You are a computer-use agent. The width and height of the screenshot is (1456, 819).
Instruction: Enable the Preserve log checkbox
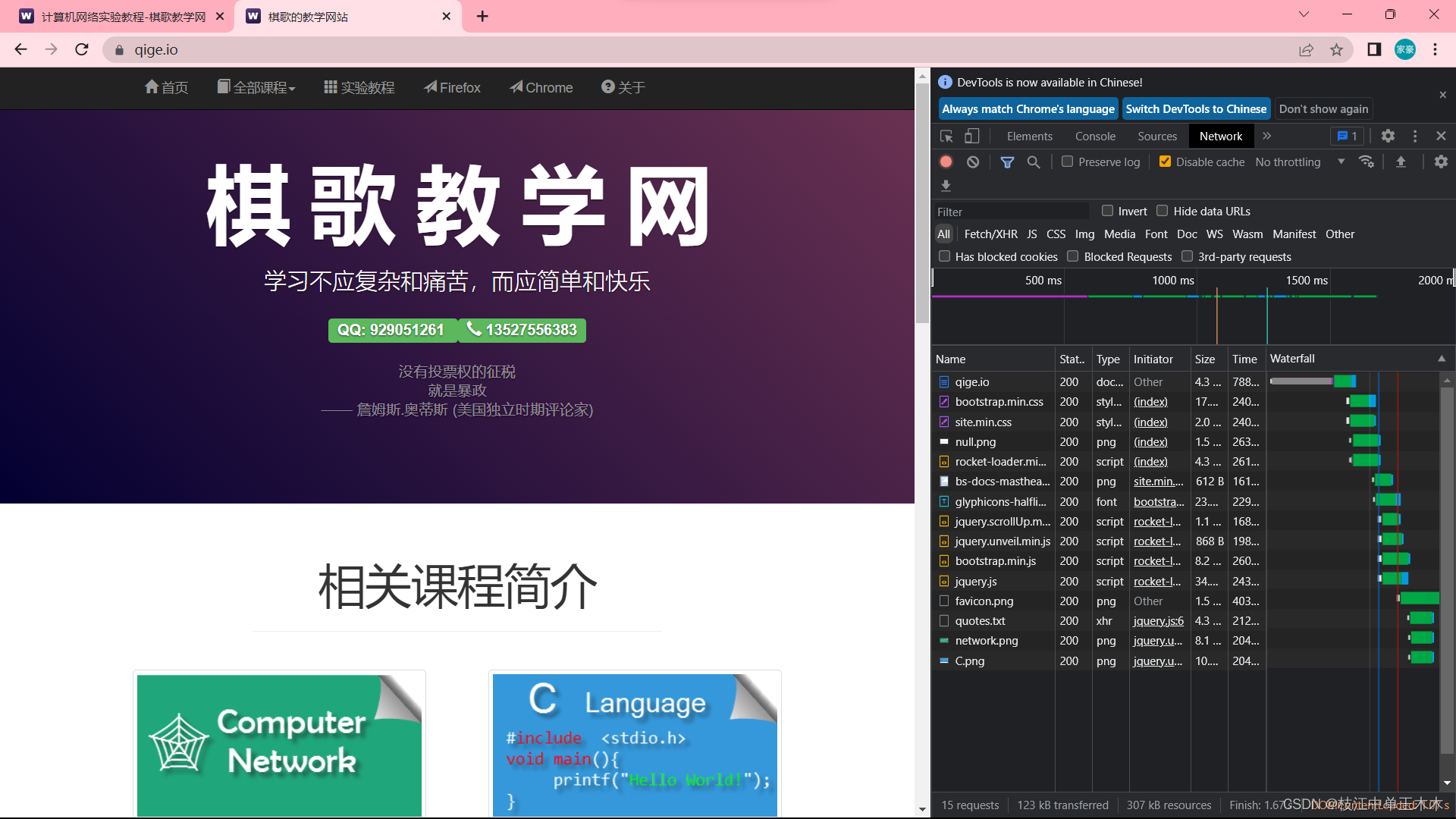pyautogui.click(x=1067, y=162)
